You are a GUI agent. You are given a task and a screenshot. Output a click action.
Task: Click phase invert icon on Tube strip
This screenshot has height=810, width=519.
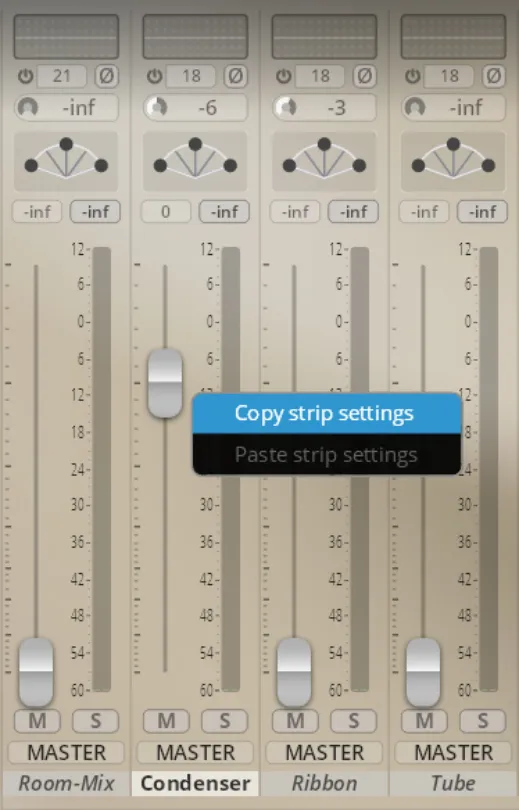click(x=494, y=76)
